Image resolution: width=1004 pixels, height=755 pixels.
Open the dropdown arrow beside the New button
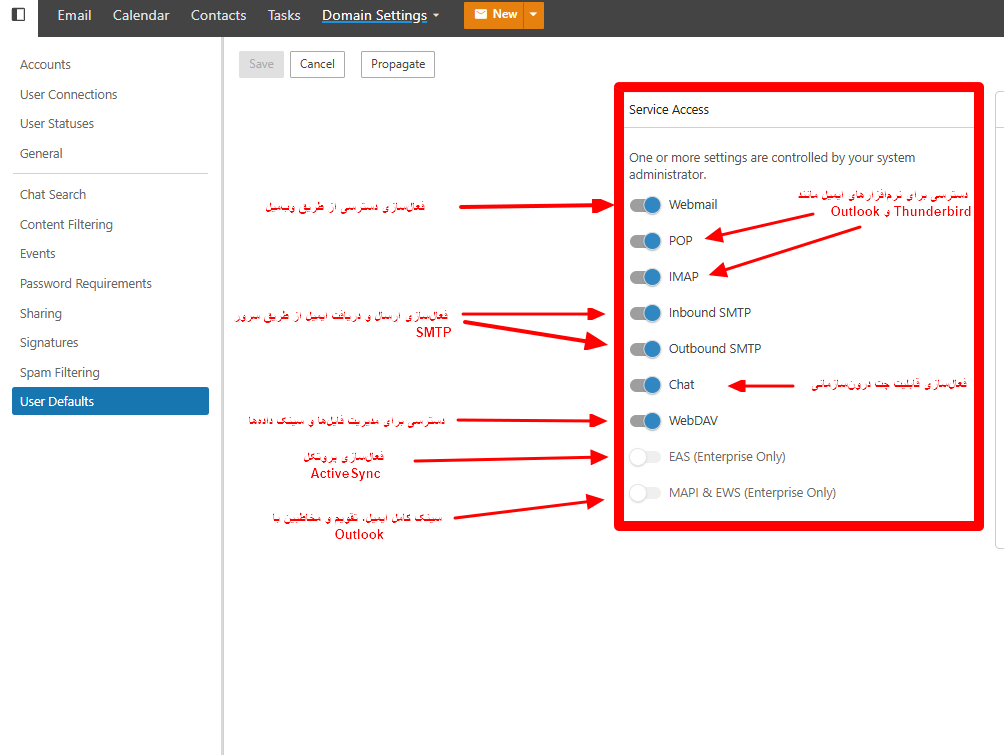tap(534, 15)
